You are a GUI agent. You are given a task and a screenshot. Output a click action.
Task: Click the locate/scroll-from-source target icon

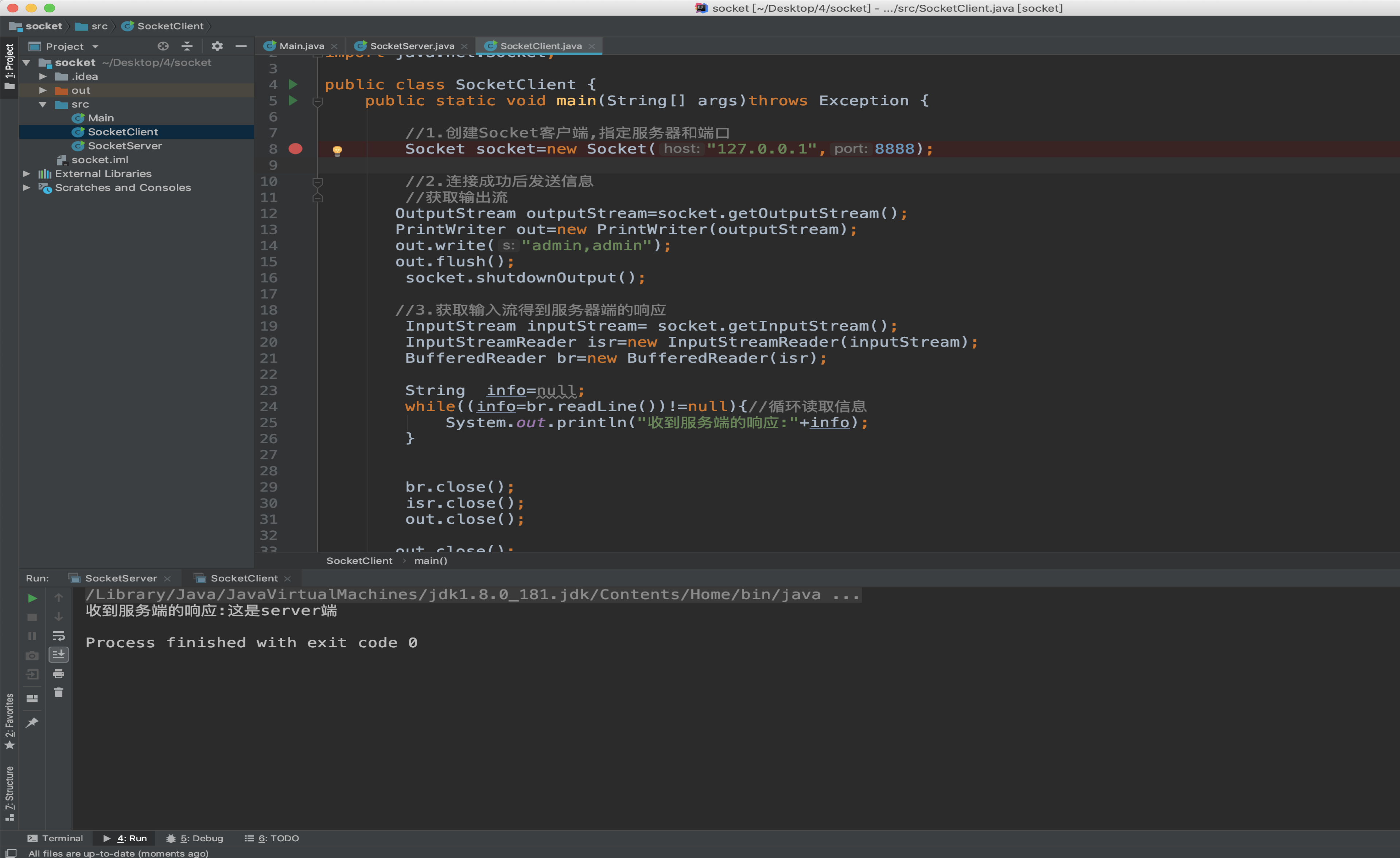point(163,46)
